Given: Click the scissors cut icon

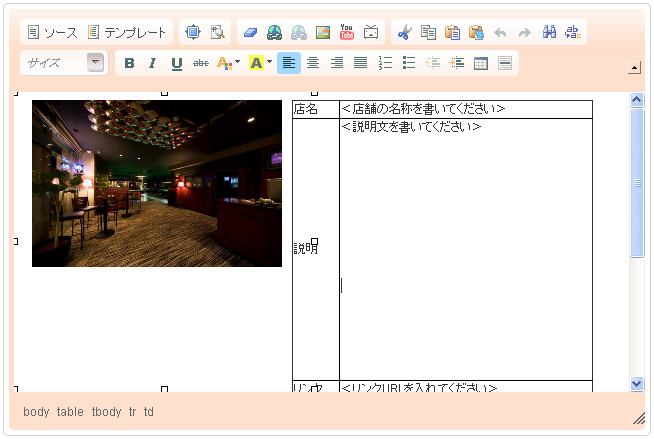Looking at the screenshot, I should point(404,33).
